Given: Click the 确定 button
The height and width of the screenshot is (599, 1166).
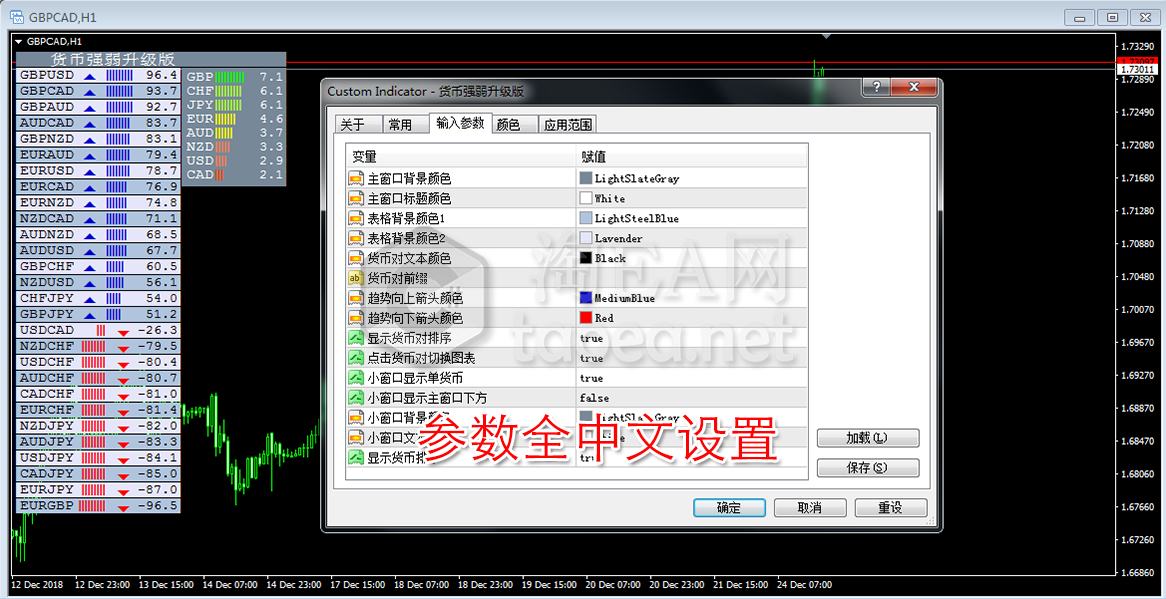Looking at the screenshot, I should pyautogui.click(x=729, y=508).
